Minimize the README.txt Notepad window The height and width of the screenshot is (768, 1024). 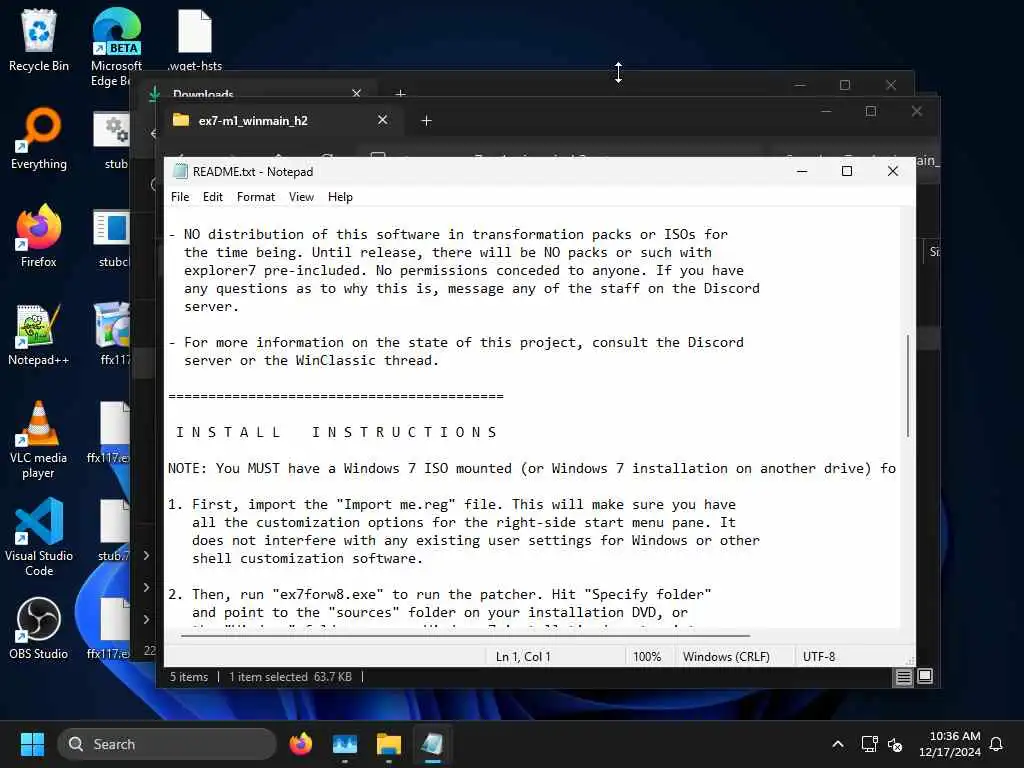click(x=803, y=171)
